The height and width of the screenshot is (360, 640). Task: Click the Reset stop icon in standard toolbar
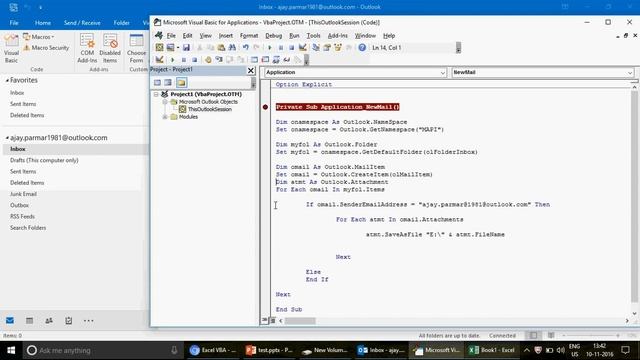pyautogui.click(x=291, y=48)
